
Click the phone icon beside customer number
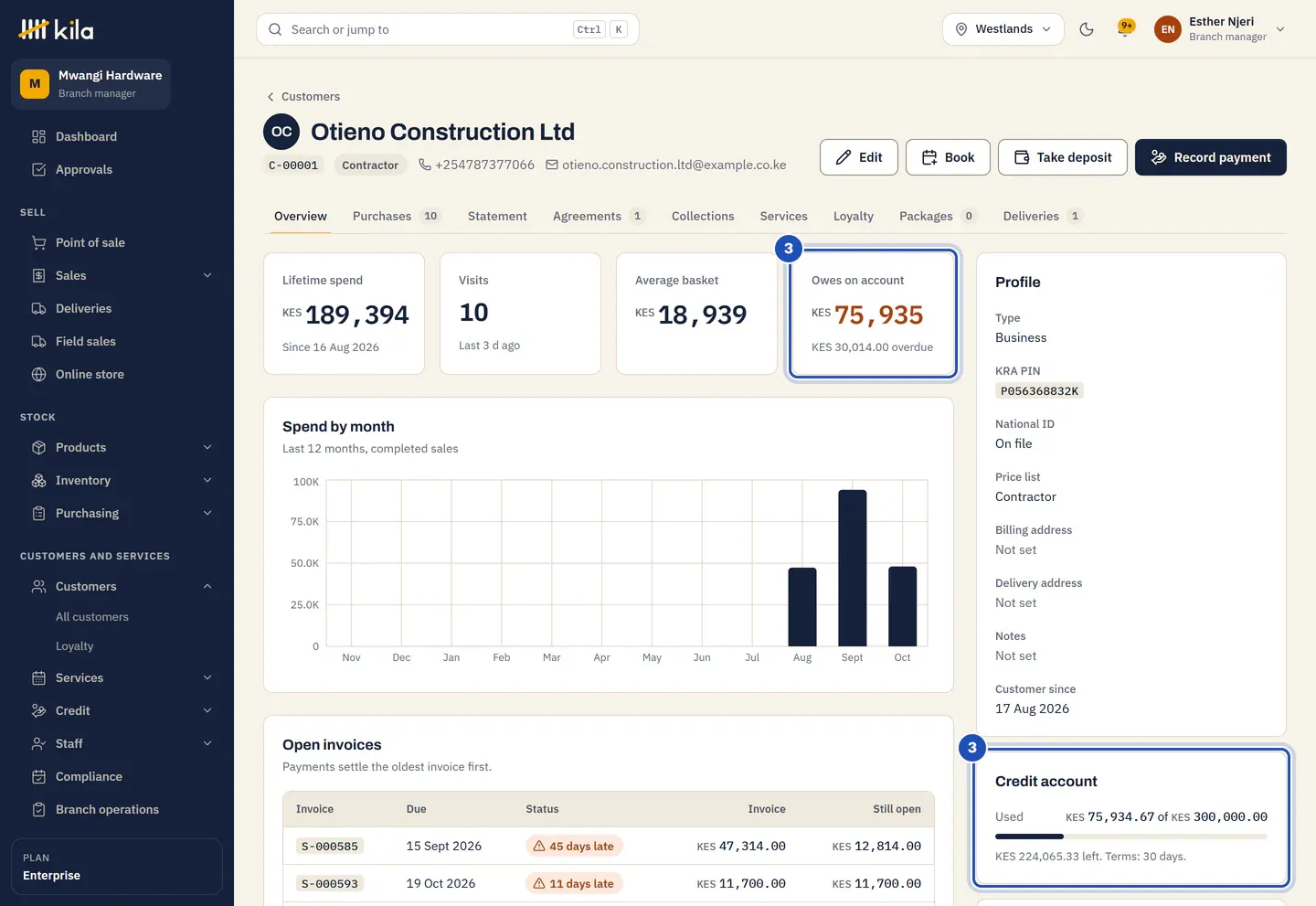point(425,165)
